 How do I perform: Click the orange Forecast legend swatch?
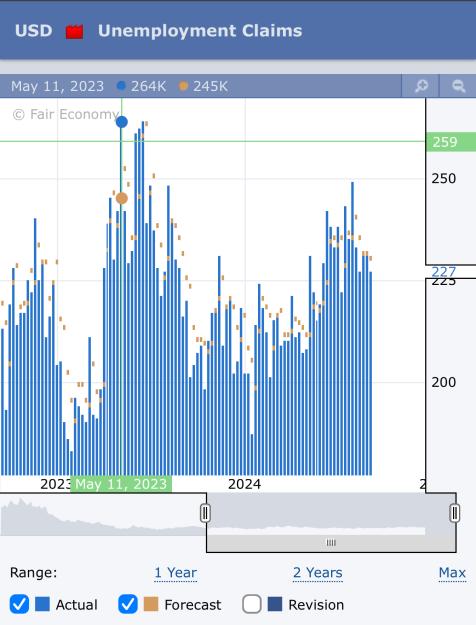point(151,604)
